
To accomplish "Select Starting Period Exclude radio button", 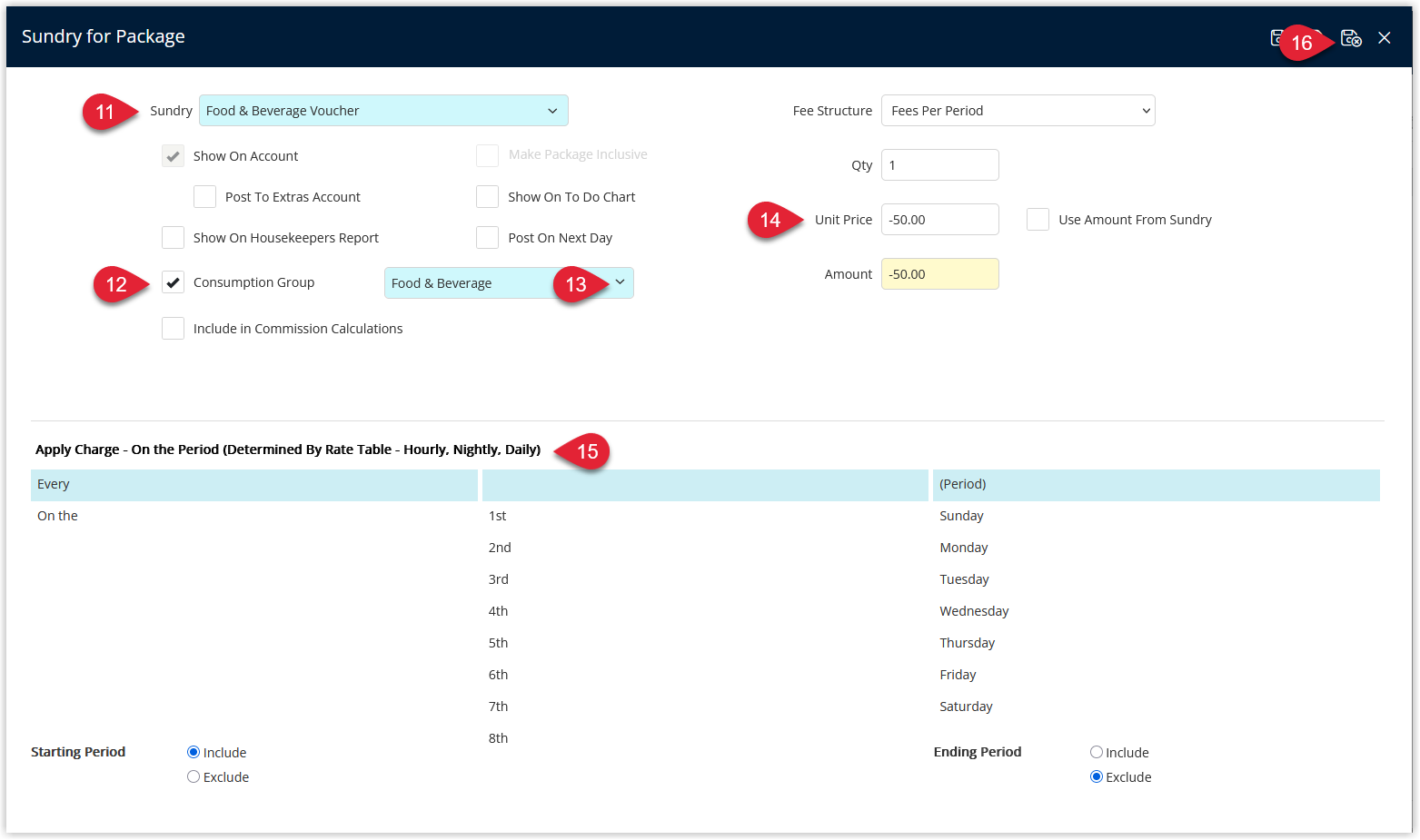I will (x=194, y=776).
